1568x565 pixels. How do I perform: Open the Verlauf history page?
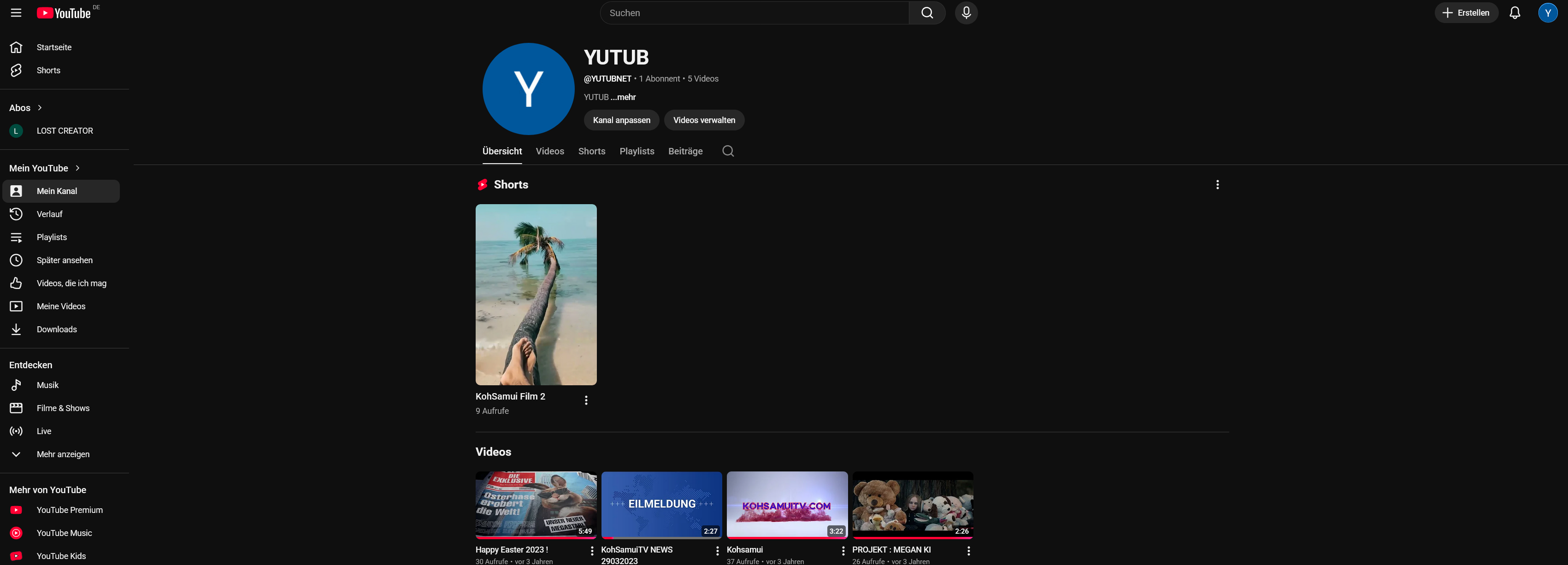coord(61,214)
